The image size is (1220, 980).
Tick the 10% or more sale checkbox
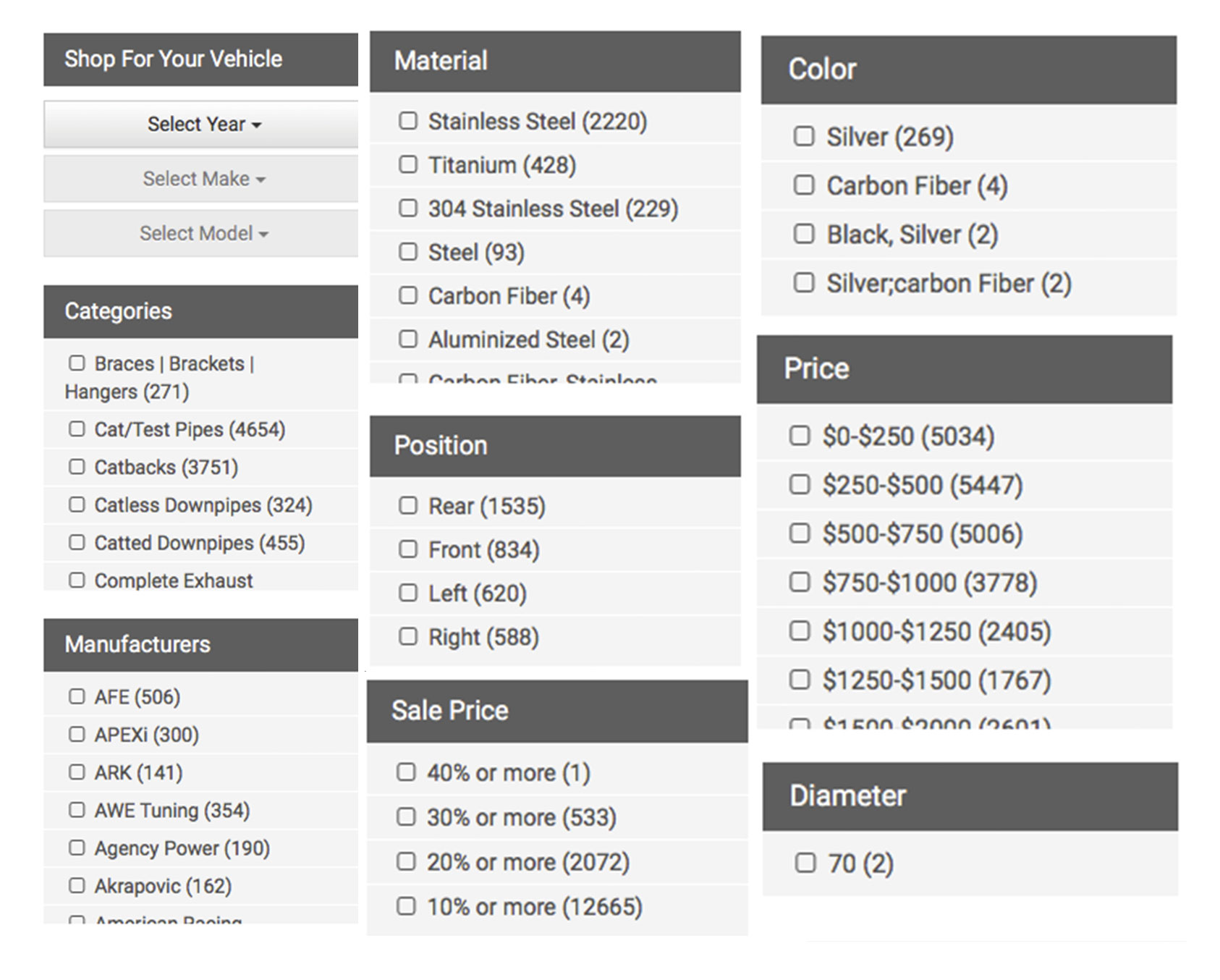pyautogui.click(x=406, y=906)
